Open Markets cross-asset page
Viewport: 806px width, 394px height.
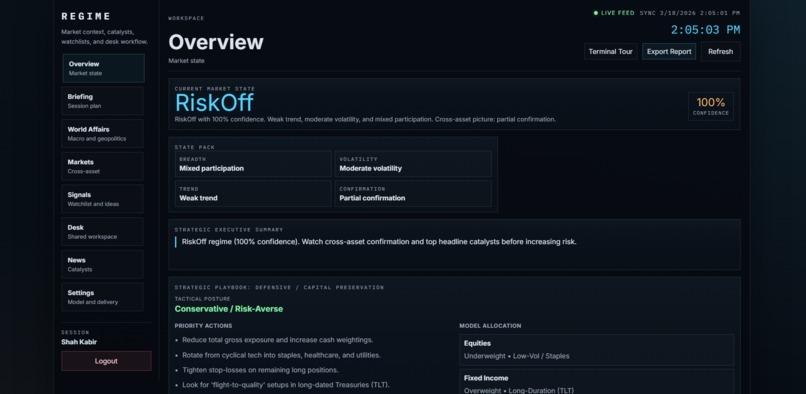tap(102, 166)
